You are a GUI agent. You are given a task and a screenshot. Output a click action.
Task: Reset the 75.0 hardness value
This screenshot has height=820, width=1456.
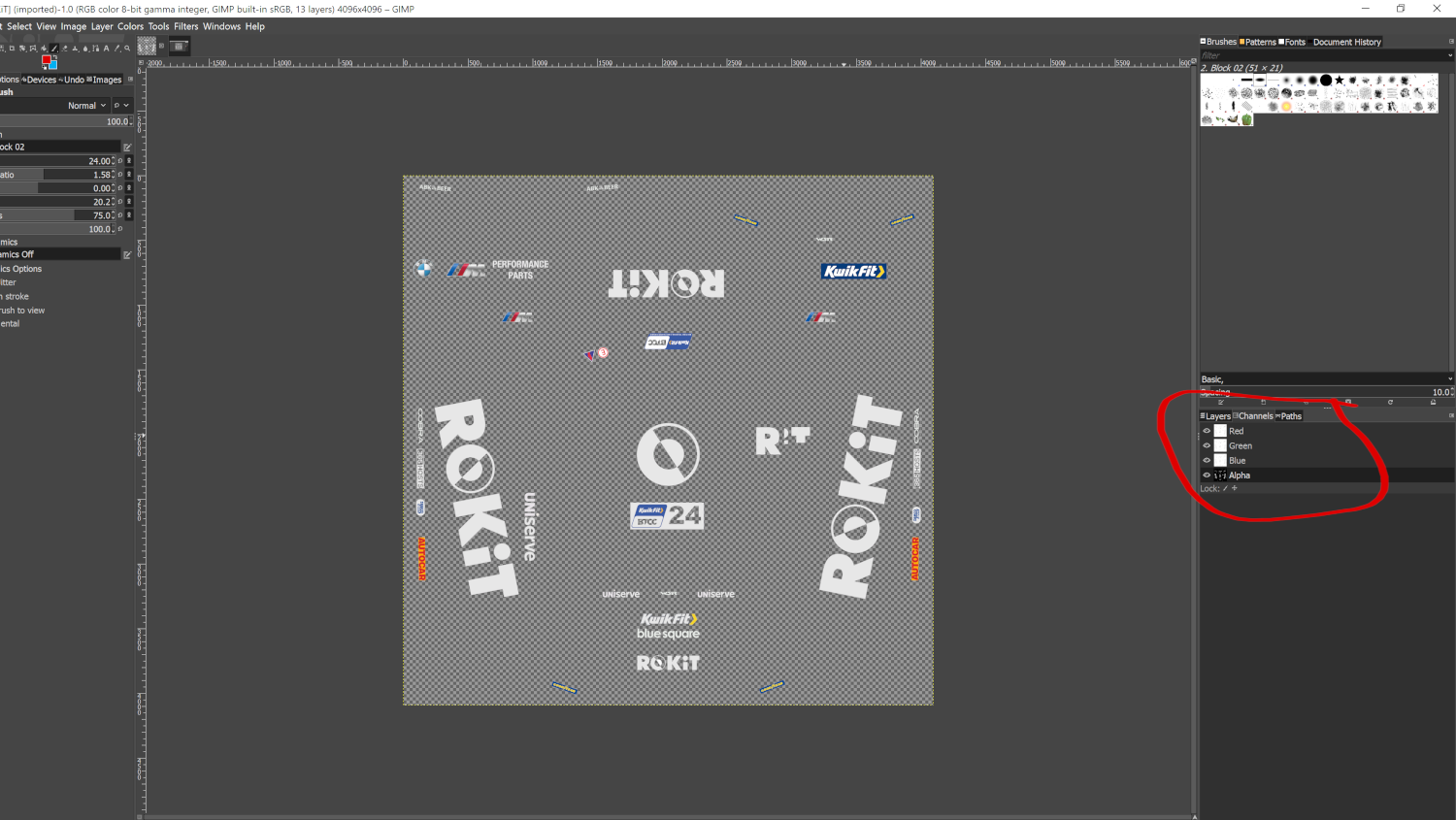pyautogui.click(x=120, y=215)
